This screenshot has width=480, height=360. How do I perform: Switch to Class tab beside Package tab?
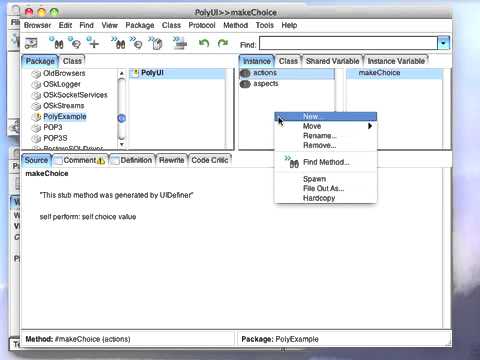click(x=72, y=61)
